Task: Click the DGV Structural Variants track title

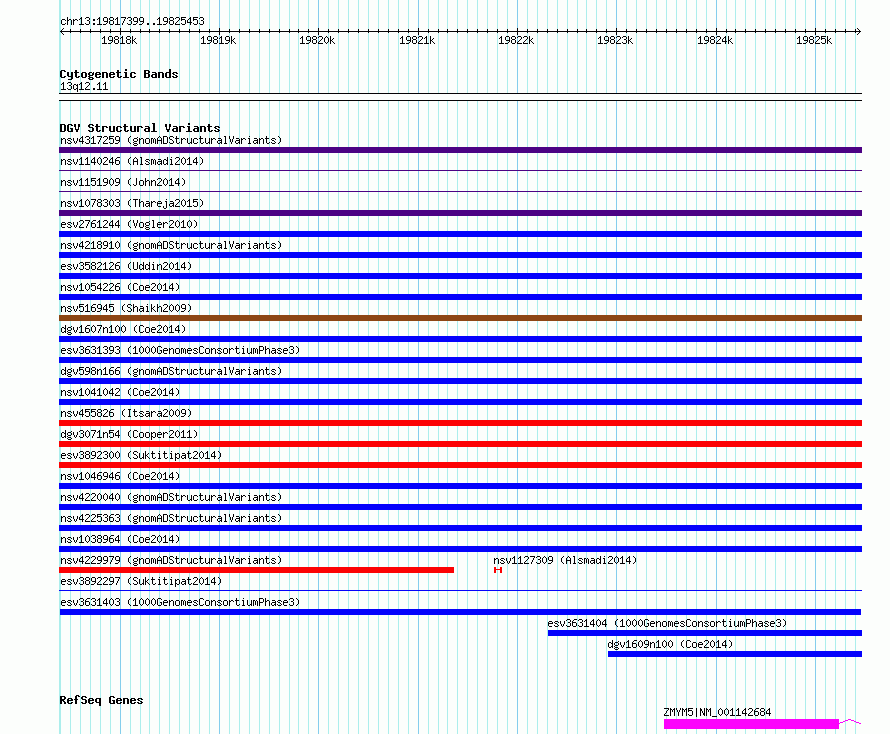Action: click(x=140, y=128)
